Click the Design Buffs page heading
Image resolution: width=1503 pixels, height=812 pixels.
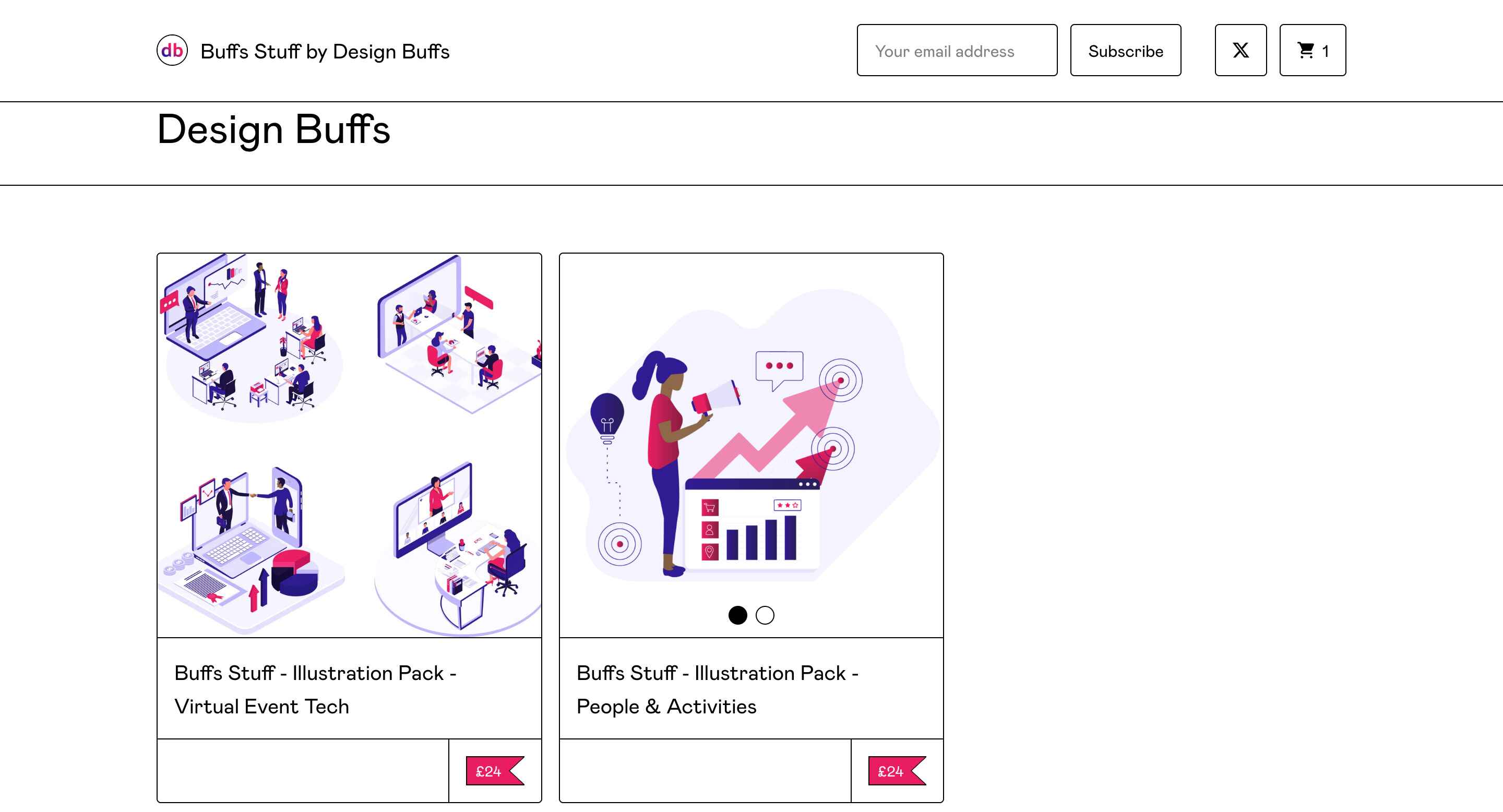(x=273, y=129)
